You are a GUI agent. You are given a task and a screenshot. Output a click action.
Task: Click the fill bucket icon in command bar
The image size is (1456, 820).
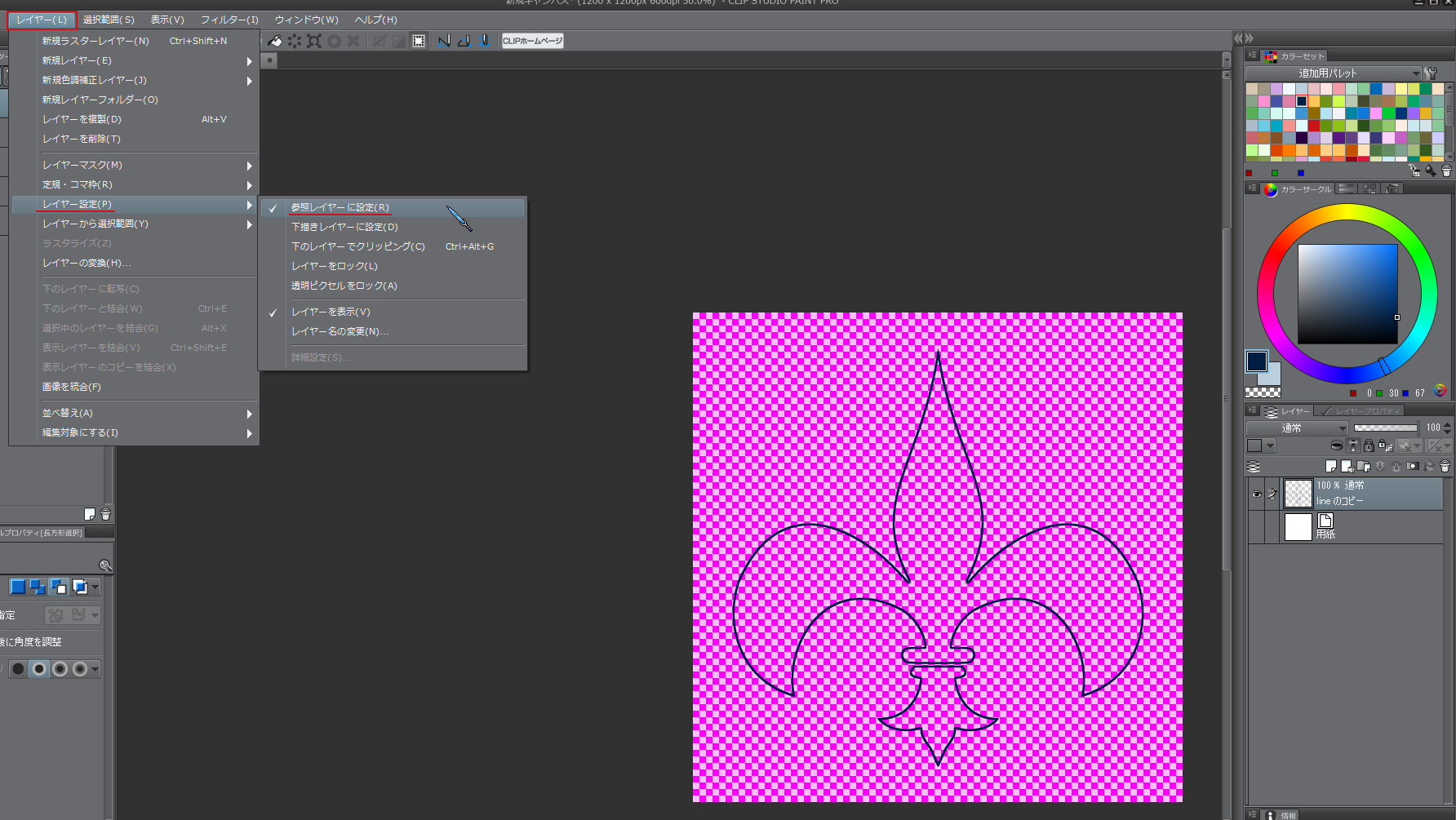(x=275, y=41)
